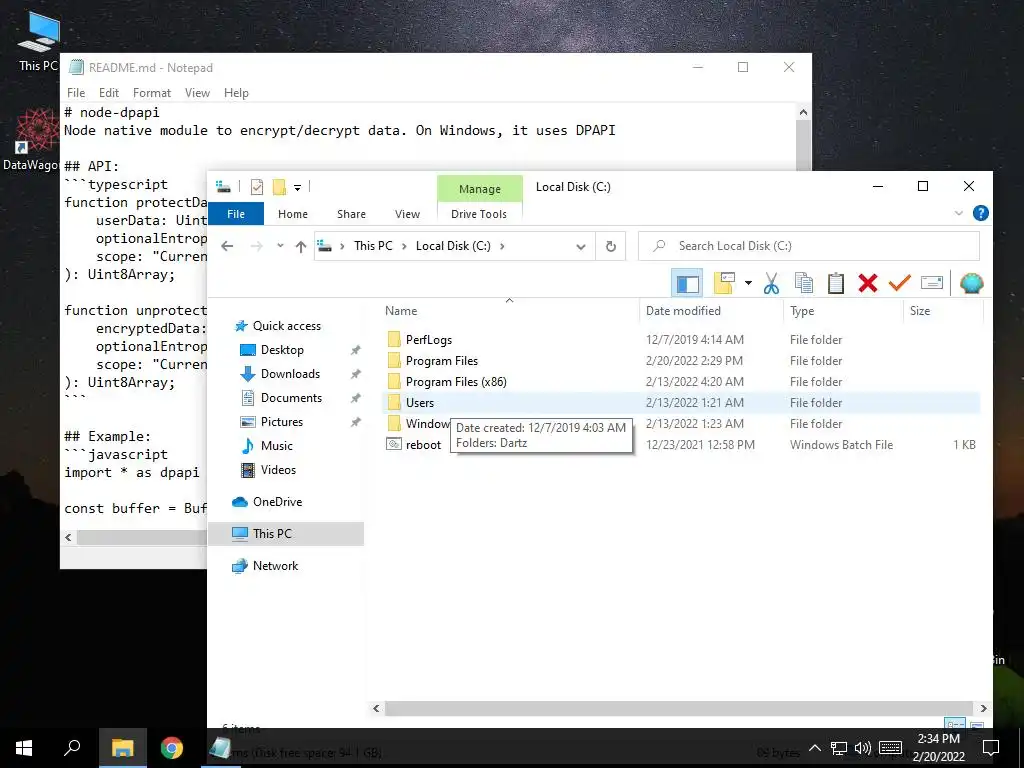The width and height of the screenshot is (1024, 768).
Task: Click the Cut scissors icon
Action: pos(771,283)
